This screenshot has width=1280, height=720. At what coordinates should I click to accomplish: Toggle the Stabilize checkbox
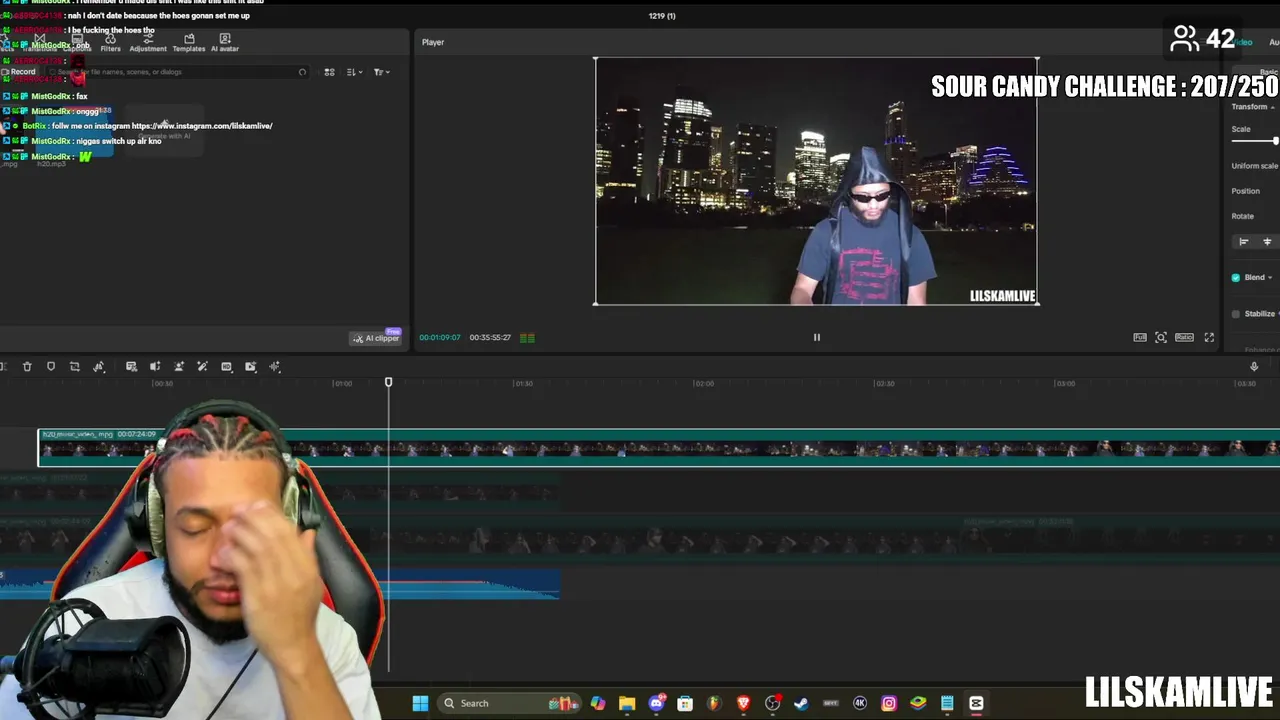click(1236, 314)
